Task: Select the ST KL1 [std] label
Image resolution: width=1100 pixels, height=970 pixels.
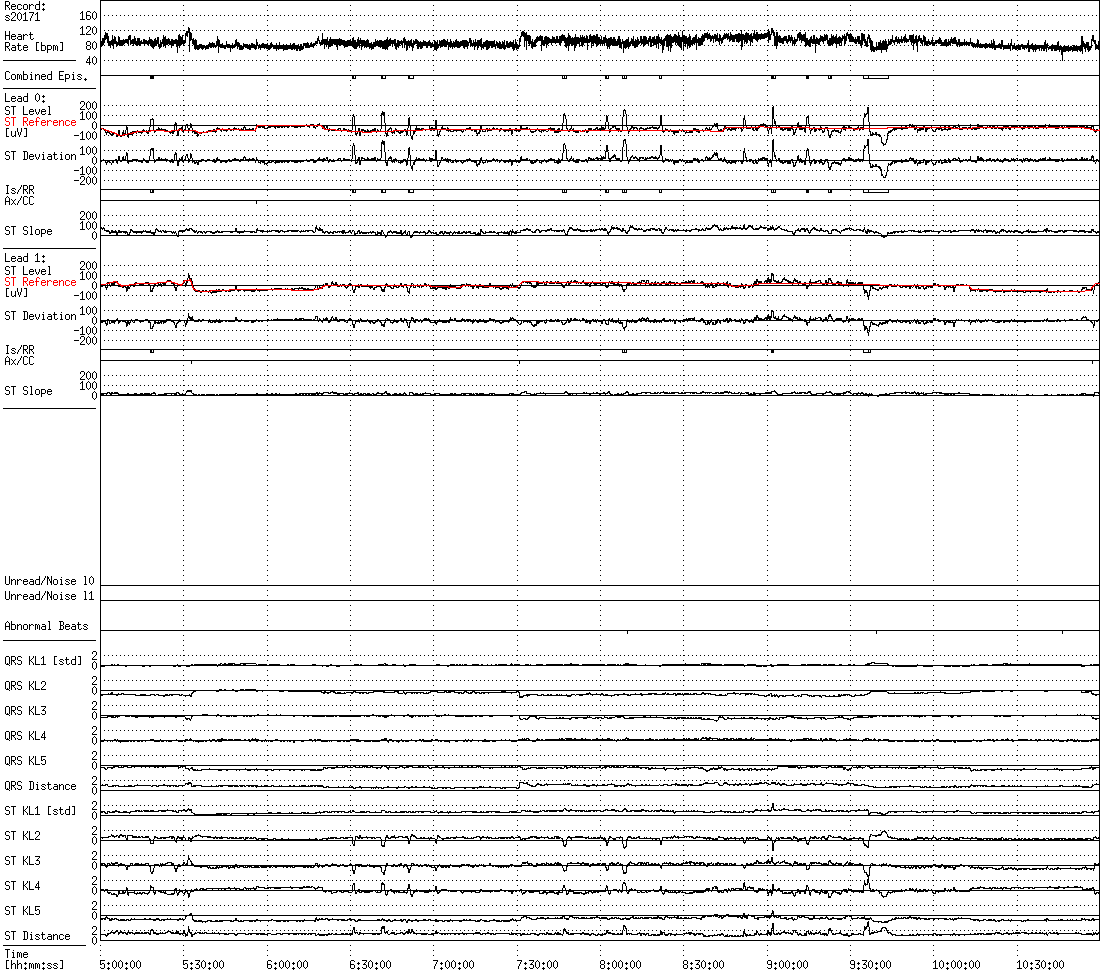Action: (x=40, y=811)
